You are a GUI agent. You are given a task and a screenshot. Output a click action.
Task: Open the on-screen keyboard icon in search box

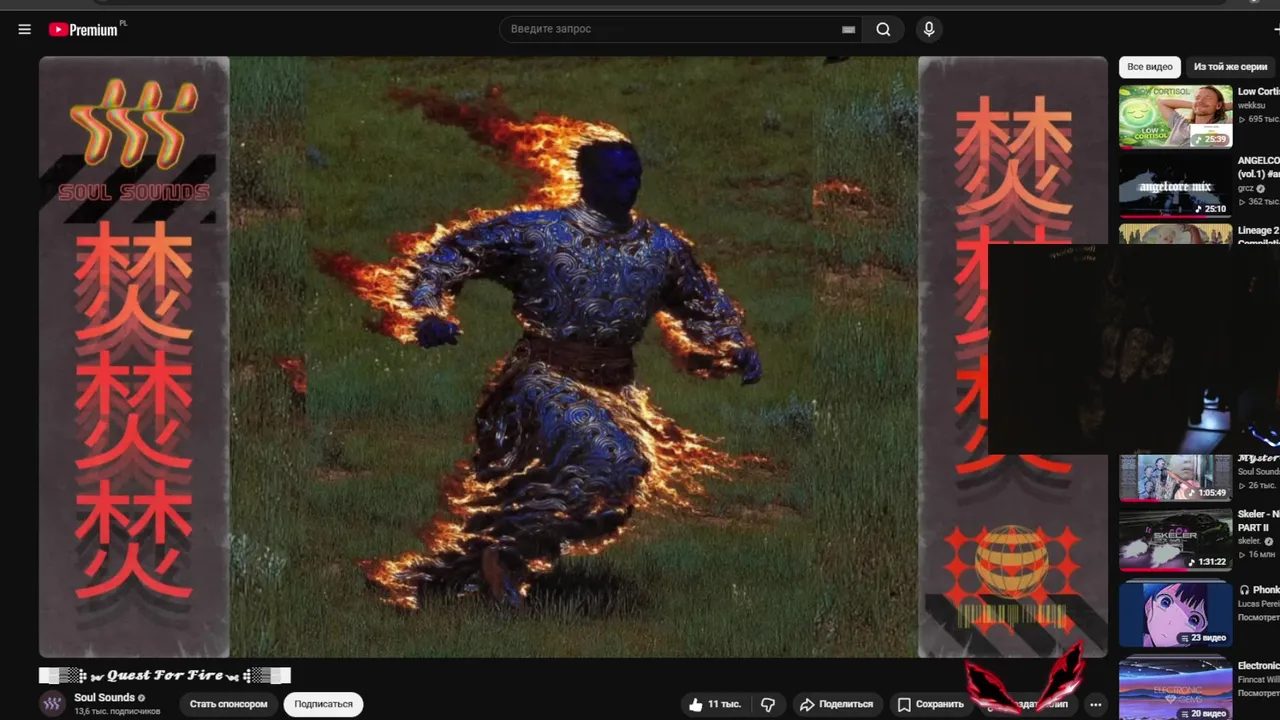(848, 30)
